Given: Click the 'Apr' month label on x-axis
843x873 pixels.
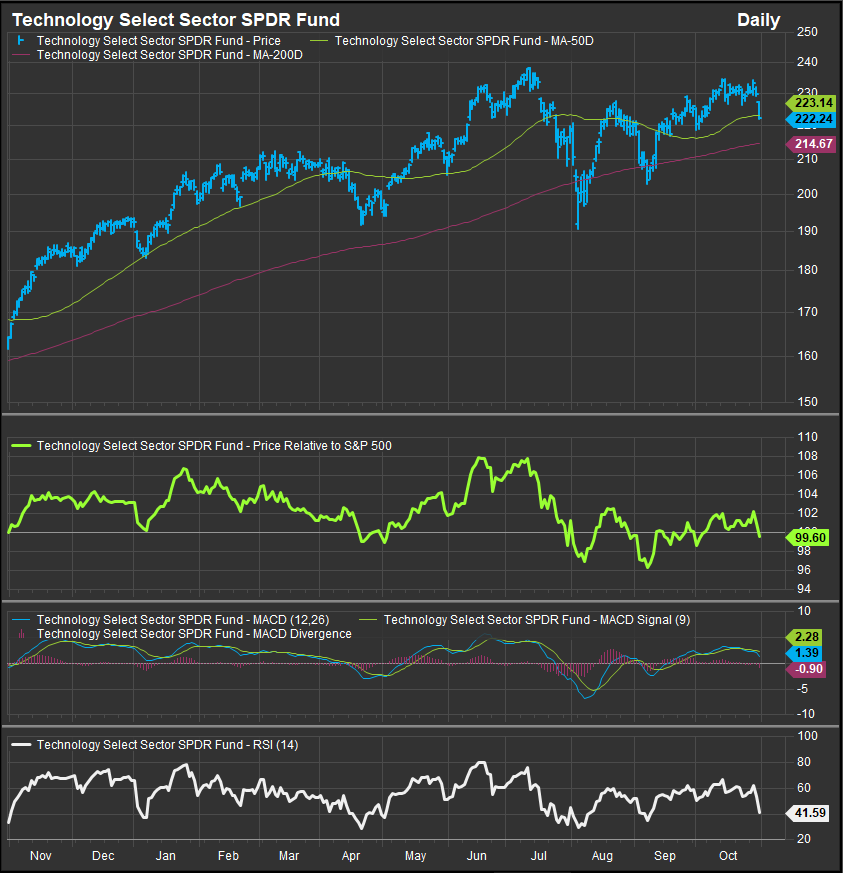Looking at the screenshot, I should (351, 855).
